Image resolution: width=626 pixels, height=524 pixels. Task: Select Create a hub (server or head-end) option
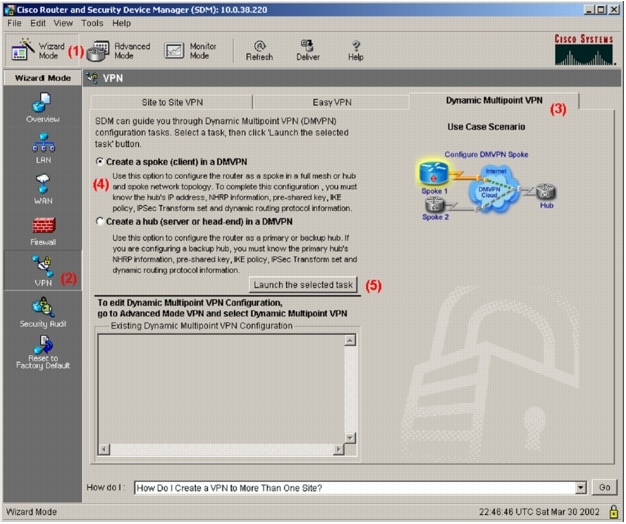(x=100, y=221)
